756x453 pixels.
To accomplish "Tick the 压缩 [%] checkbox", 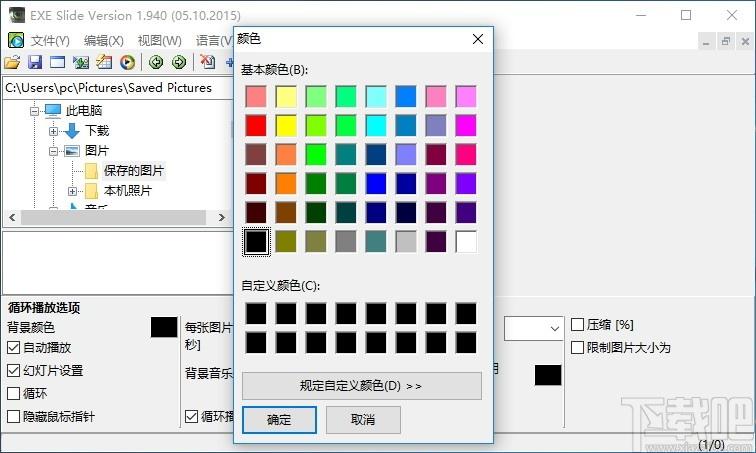I will click(577, 325).
